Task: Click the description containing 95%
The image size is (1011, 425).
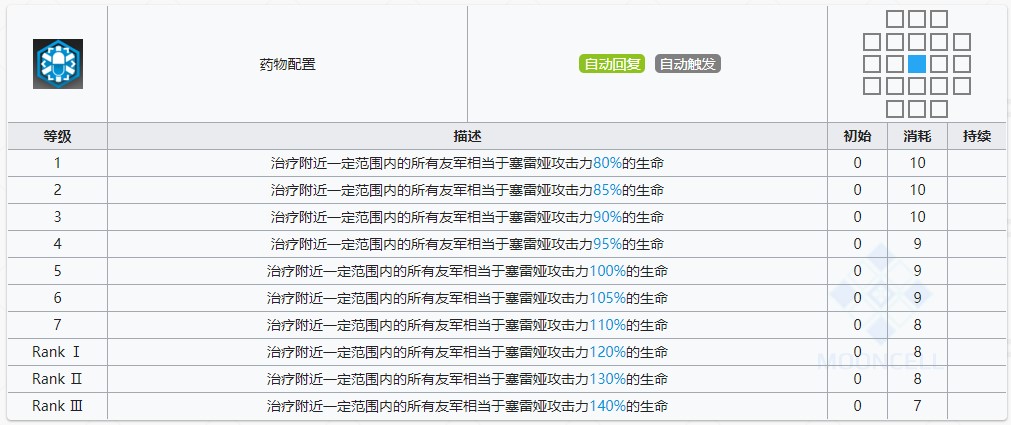Action: tap(467, 244)
